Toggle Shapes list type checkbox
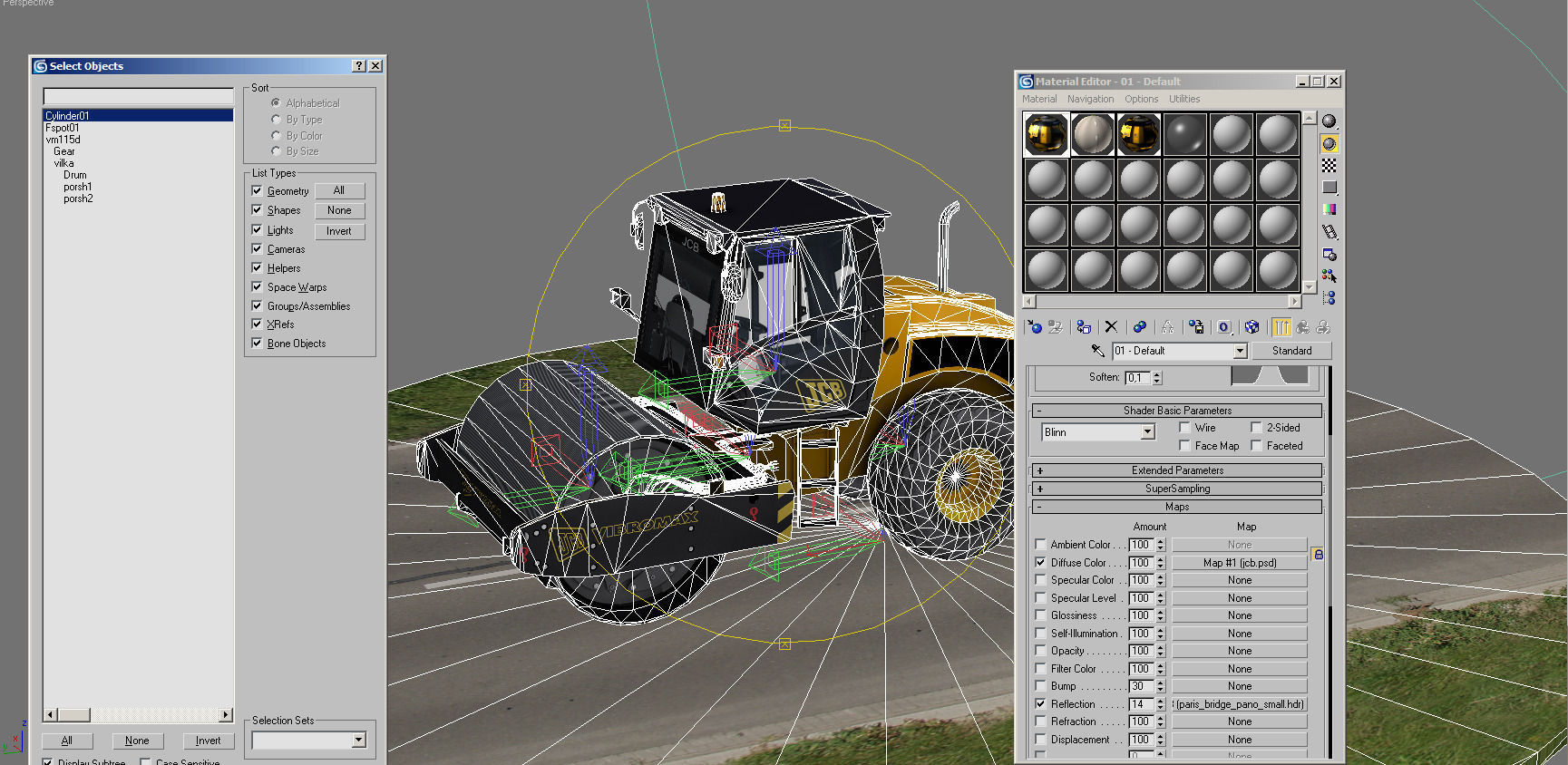This screenshot has width=1568, height=765. [x=257, y=209]
